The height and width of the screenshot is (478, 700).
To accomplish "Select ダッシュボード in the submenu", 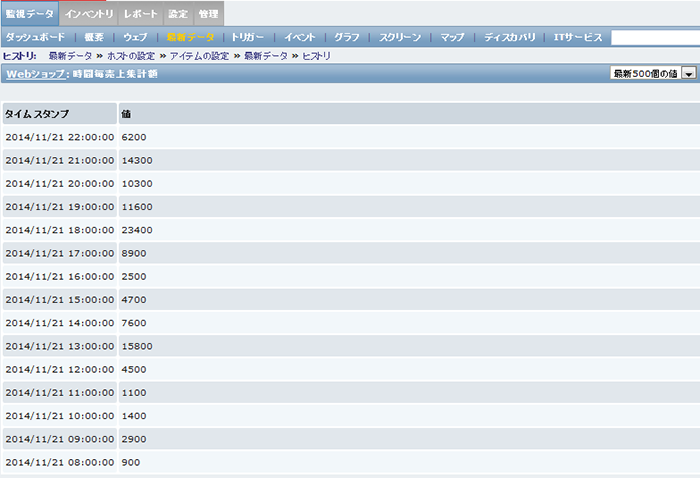I will tap(35, 37).
